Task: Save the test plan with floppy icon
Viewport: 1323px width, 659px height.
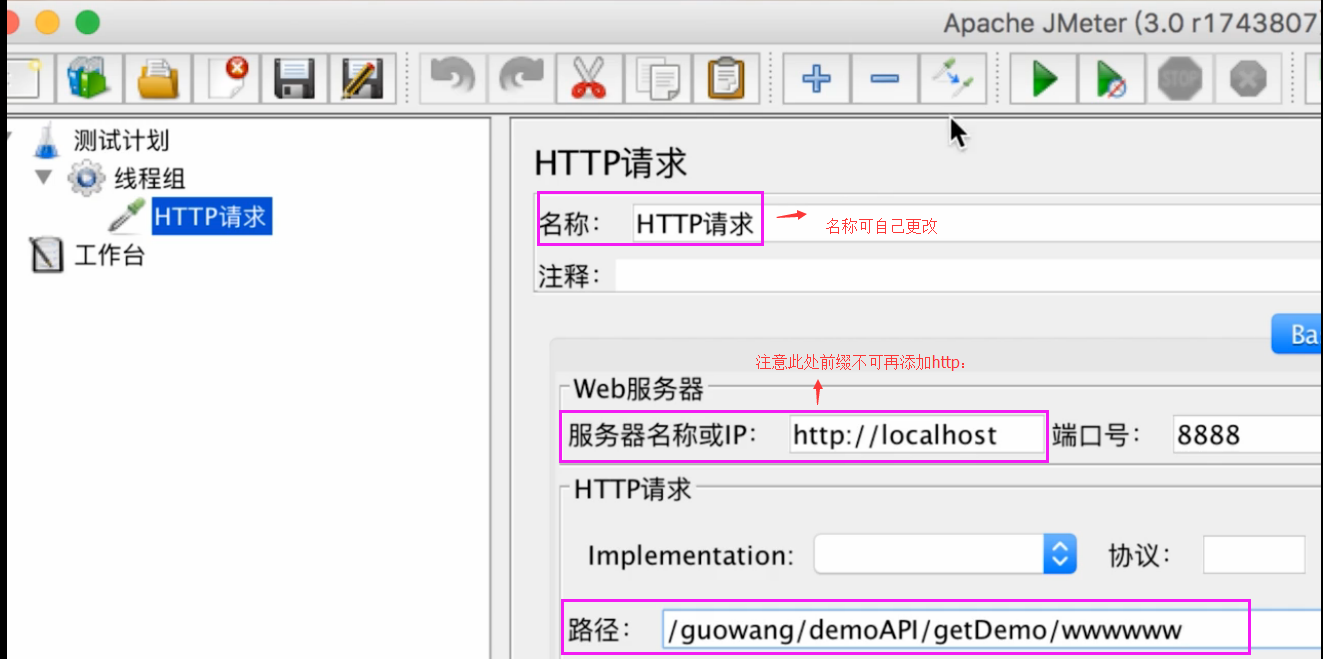Action: click(295, 77)
